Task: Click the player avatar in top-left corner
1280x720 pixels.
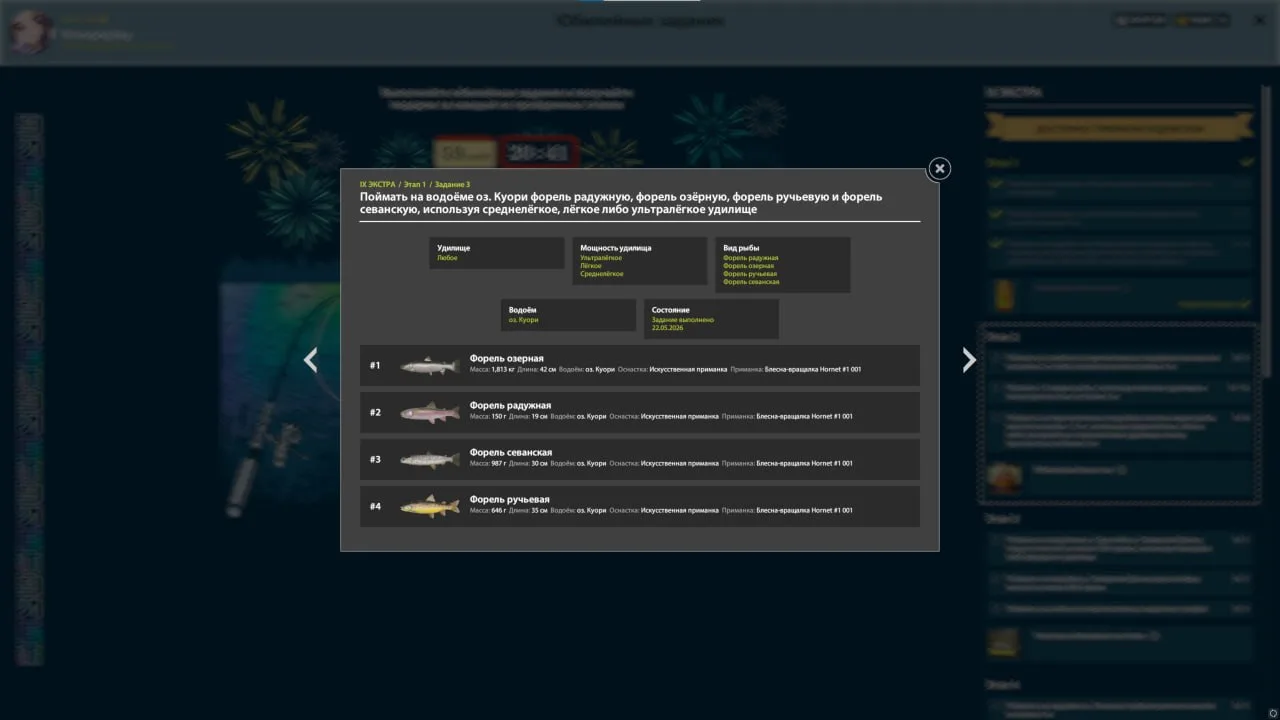Action: coord(30,33)
